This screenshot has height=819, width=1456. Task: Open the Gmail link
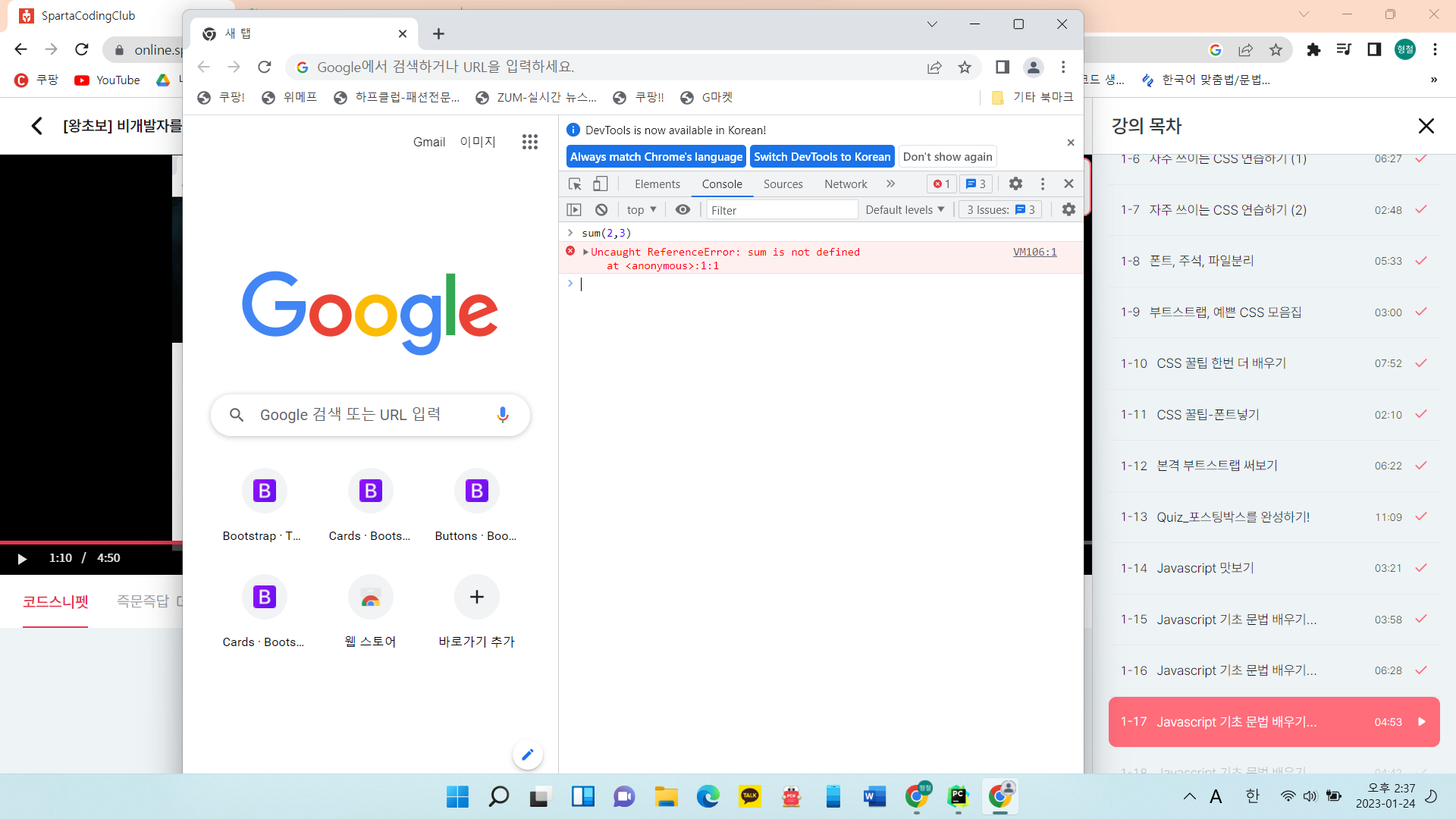click(x=428, y=142)
